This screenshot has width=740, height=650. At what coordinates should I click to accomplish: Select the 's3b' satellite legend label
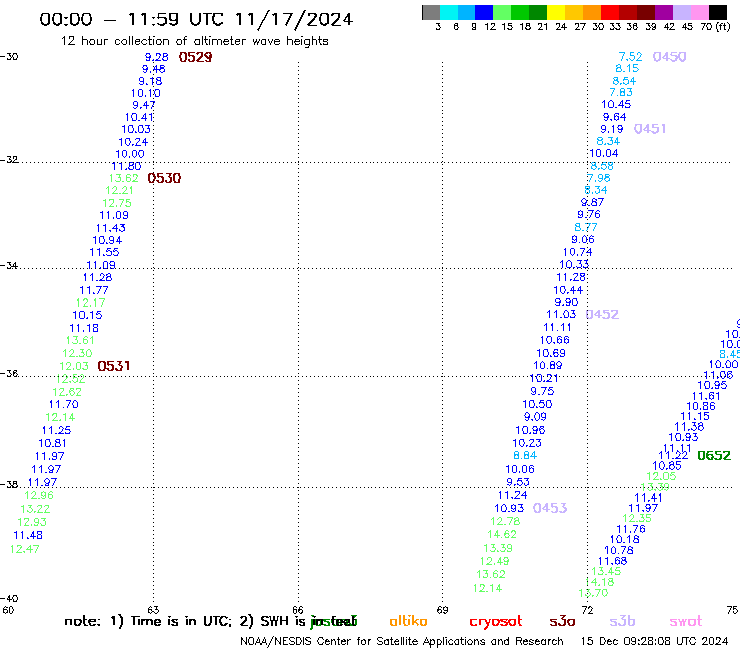coord(622,621)
